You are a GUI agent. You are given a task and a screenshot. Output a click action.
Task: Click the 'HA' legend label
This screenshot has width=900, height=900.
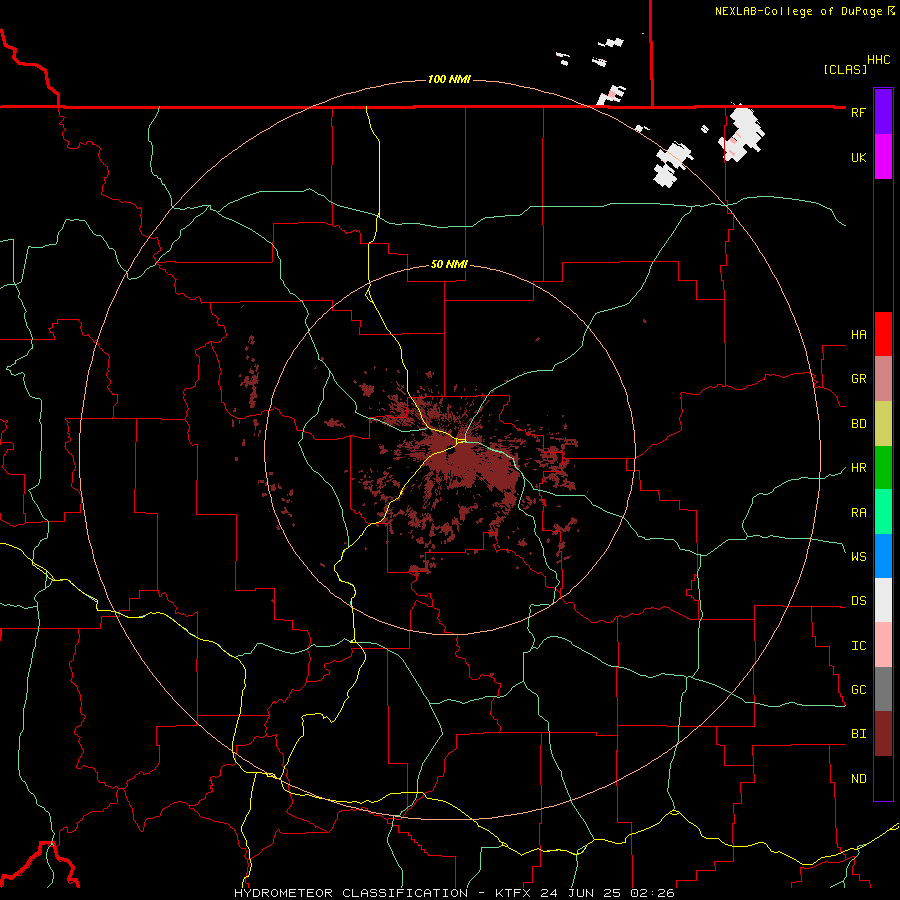tap(858, 334)
